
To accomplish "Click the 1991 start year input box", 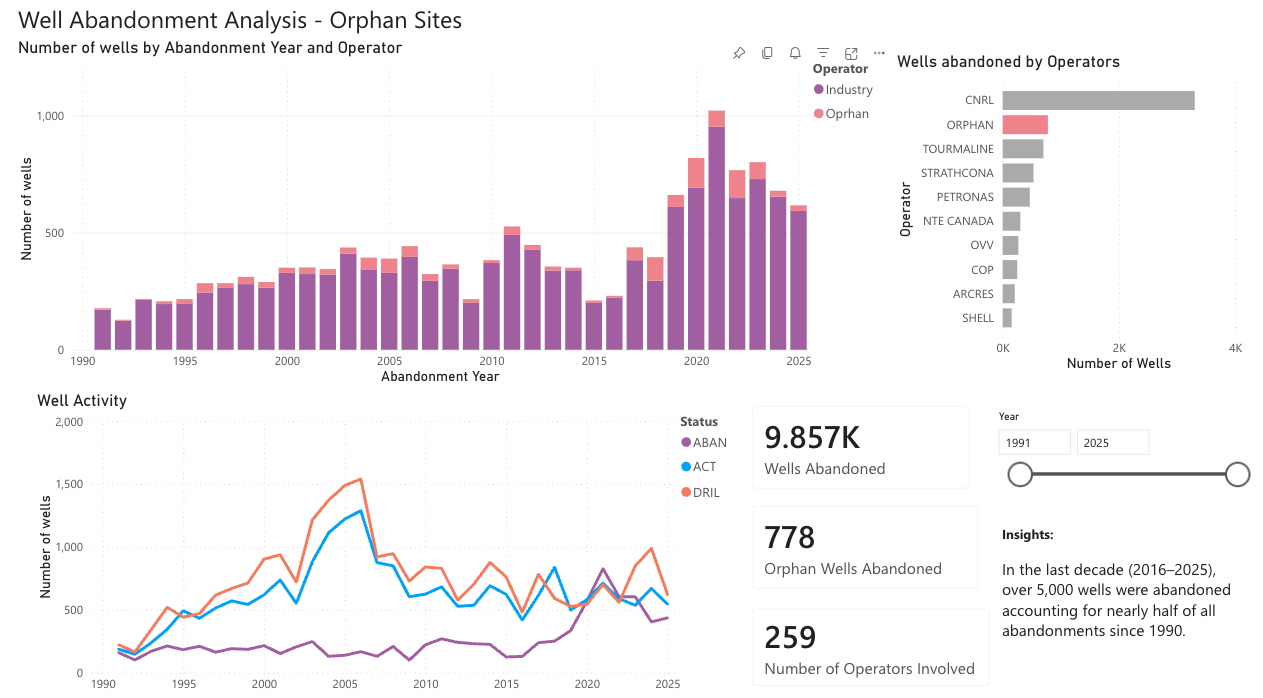I will click(x=1034, y=441).
